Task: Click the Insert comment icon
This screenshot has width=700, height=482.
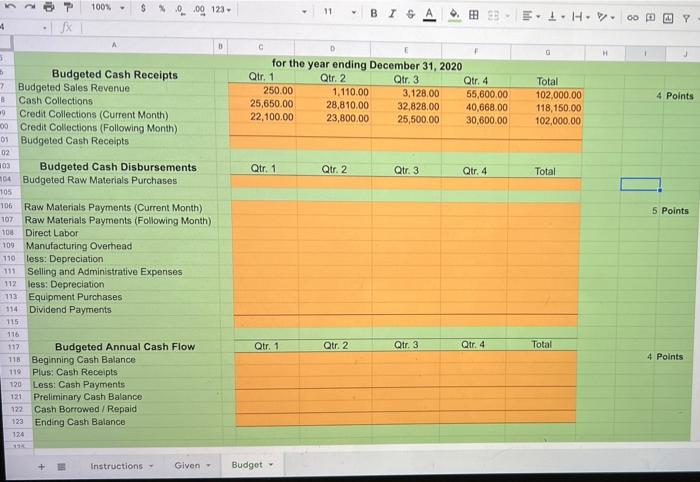Action: click(650, 18)
